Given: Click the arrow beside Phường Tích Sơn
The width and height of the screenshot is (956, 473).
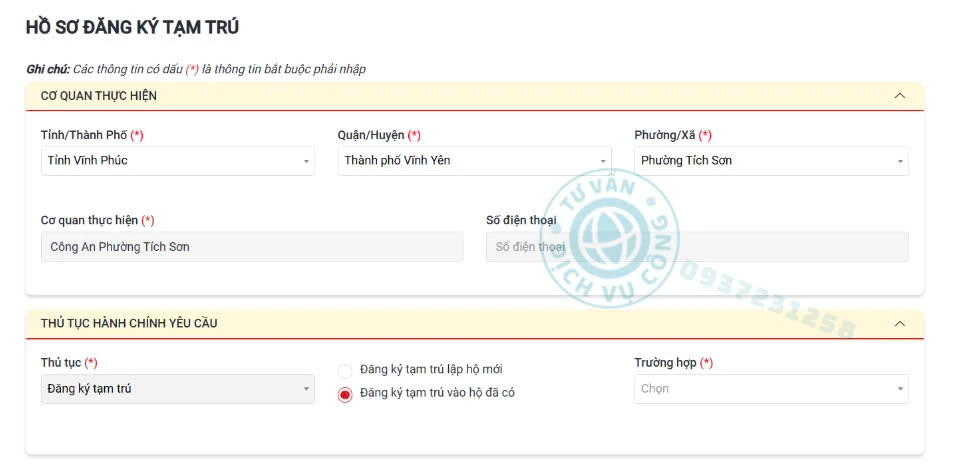Looking at the screenshot, I should [900, 162].
